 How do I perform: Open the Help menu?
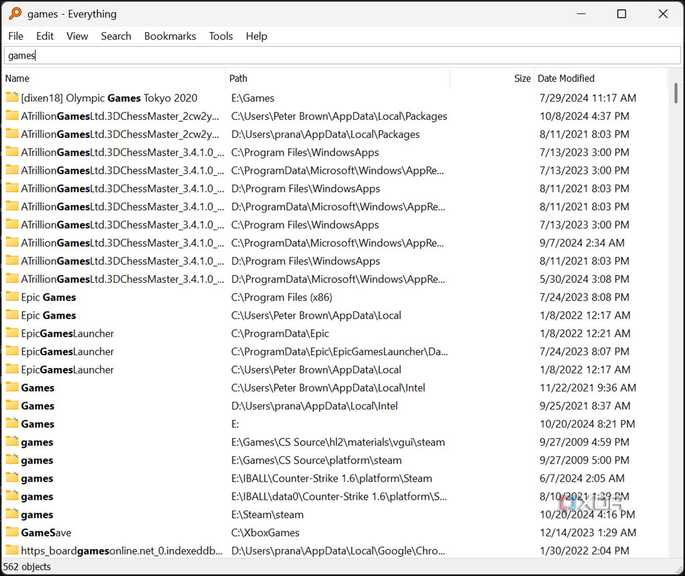tap(256, 36)
